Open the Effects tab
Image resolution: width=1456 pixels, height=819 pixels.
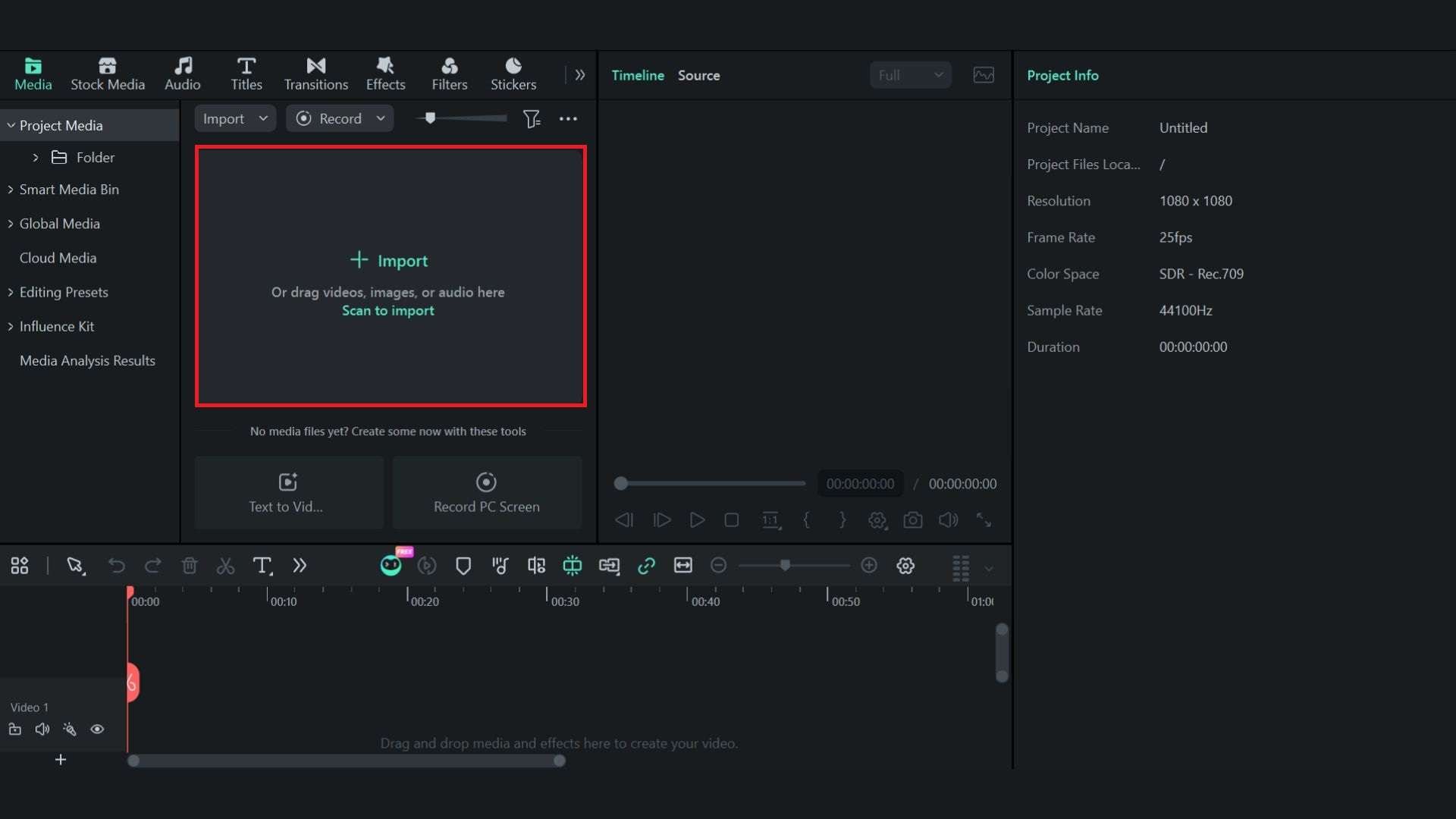click(385, 74)
